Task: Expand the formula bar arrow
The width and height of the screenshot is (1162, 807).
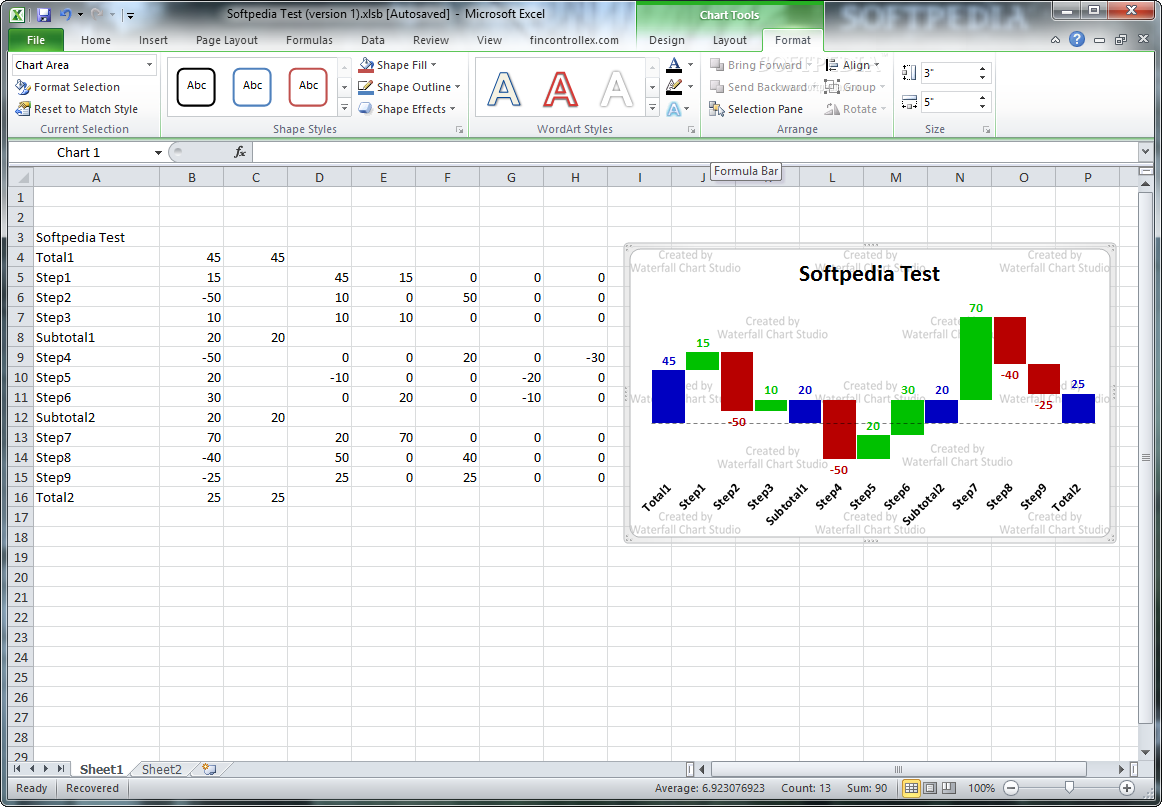Action: (1146, 152)
